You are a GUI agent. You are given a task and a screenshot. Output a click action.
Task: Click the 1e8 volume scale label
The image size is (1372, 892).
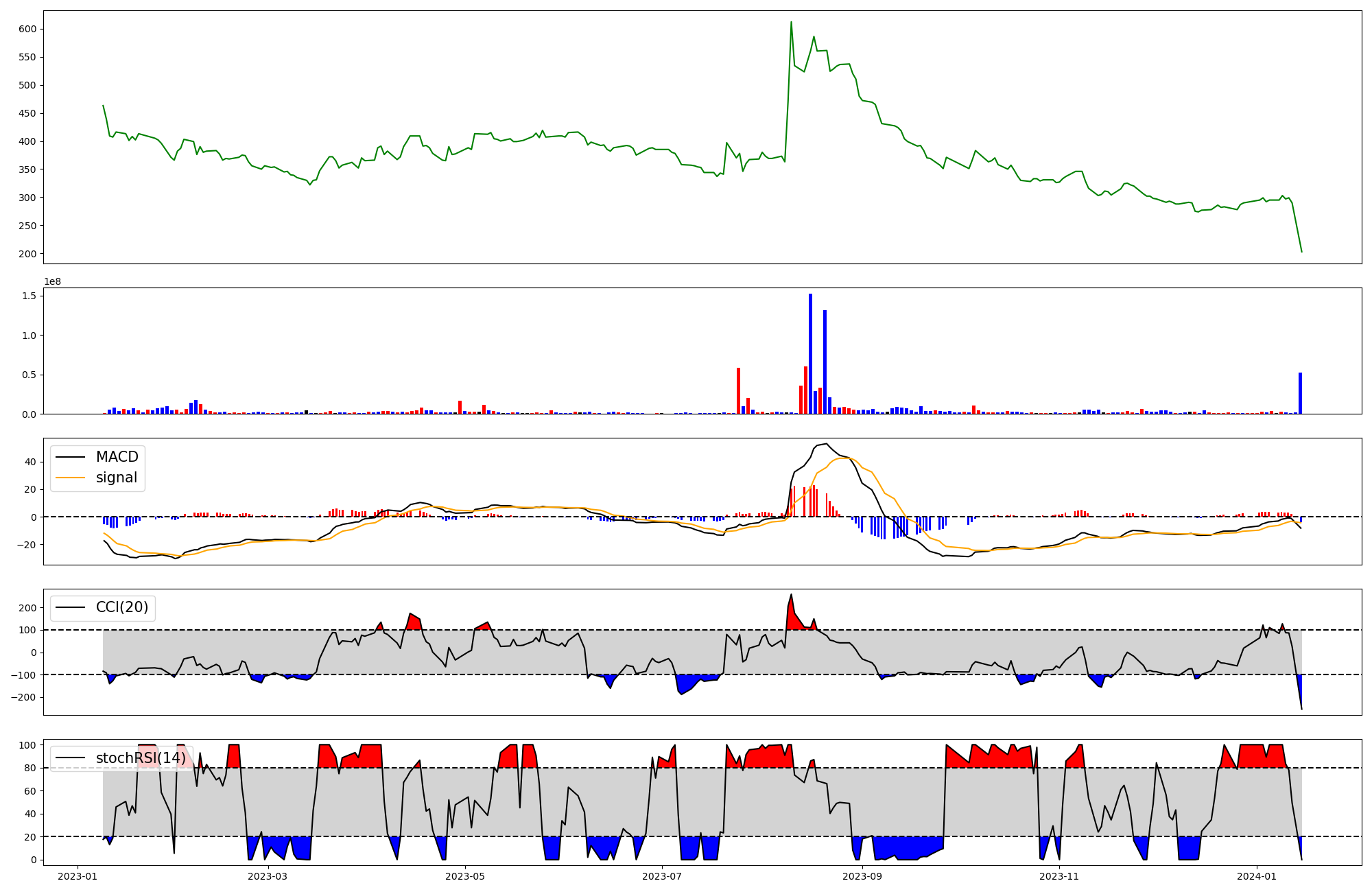52,281
